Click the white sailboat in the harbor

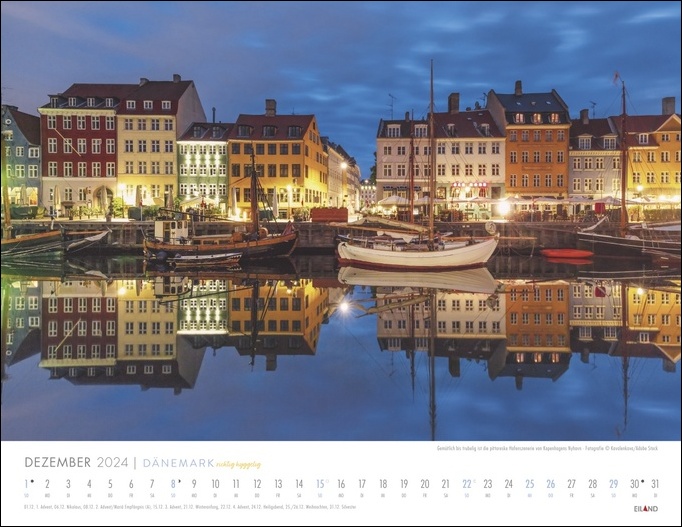click(417, 252)
